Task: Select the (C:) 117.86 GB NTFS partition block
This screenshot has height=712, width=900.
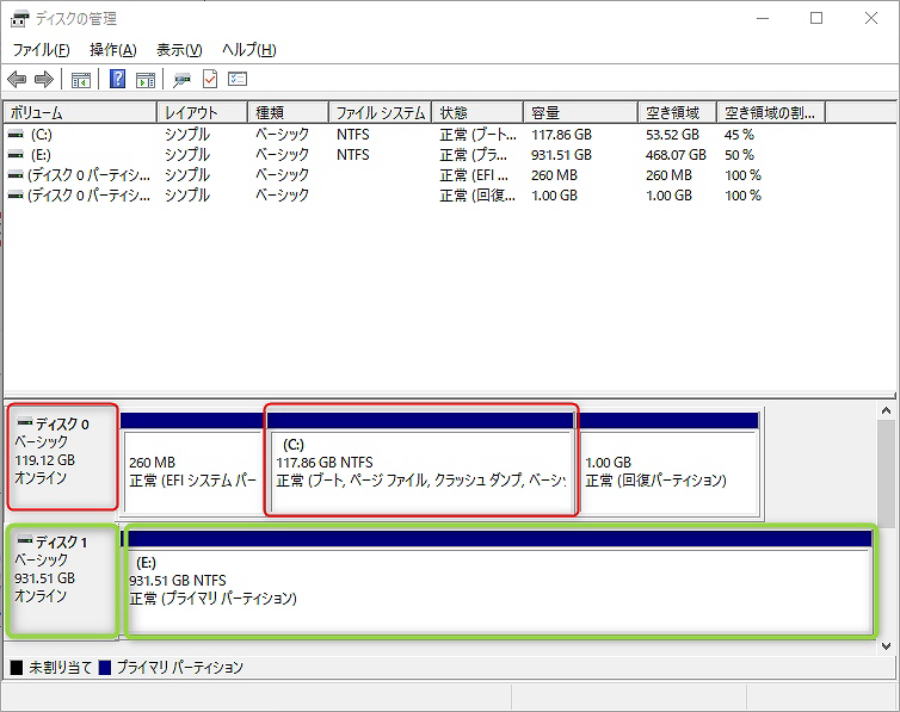Action: (421, 463)
